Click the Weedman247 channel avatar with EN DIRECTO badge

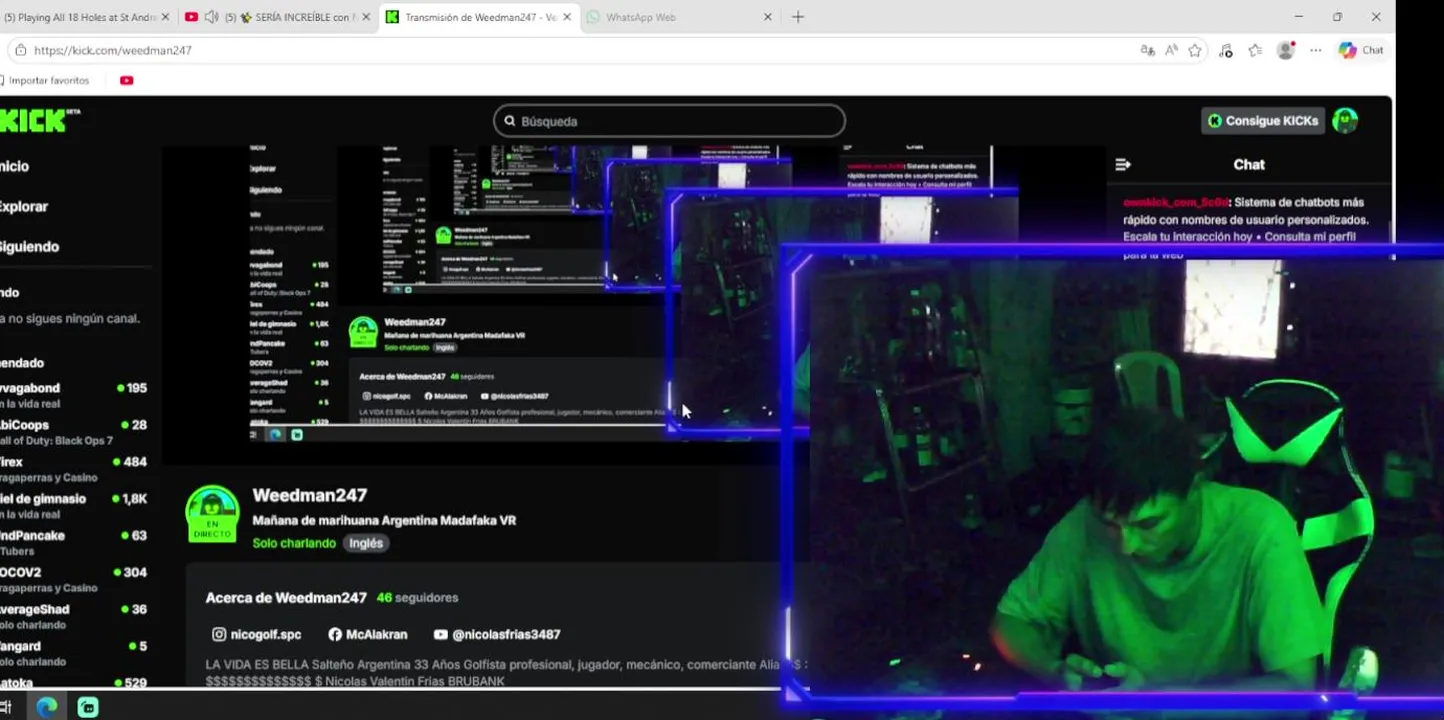coord(212,514)
